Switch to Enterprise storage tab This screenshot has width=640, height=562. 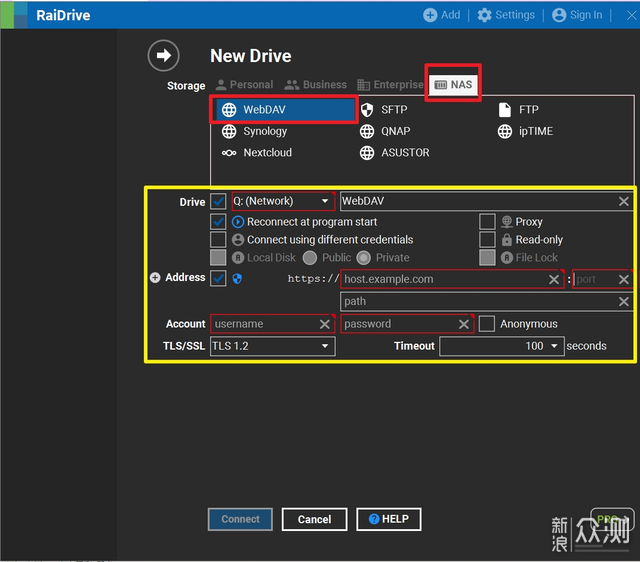(x=390, y=84)
